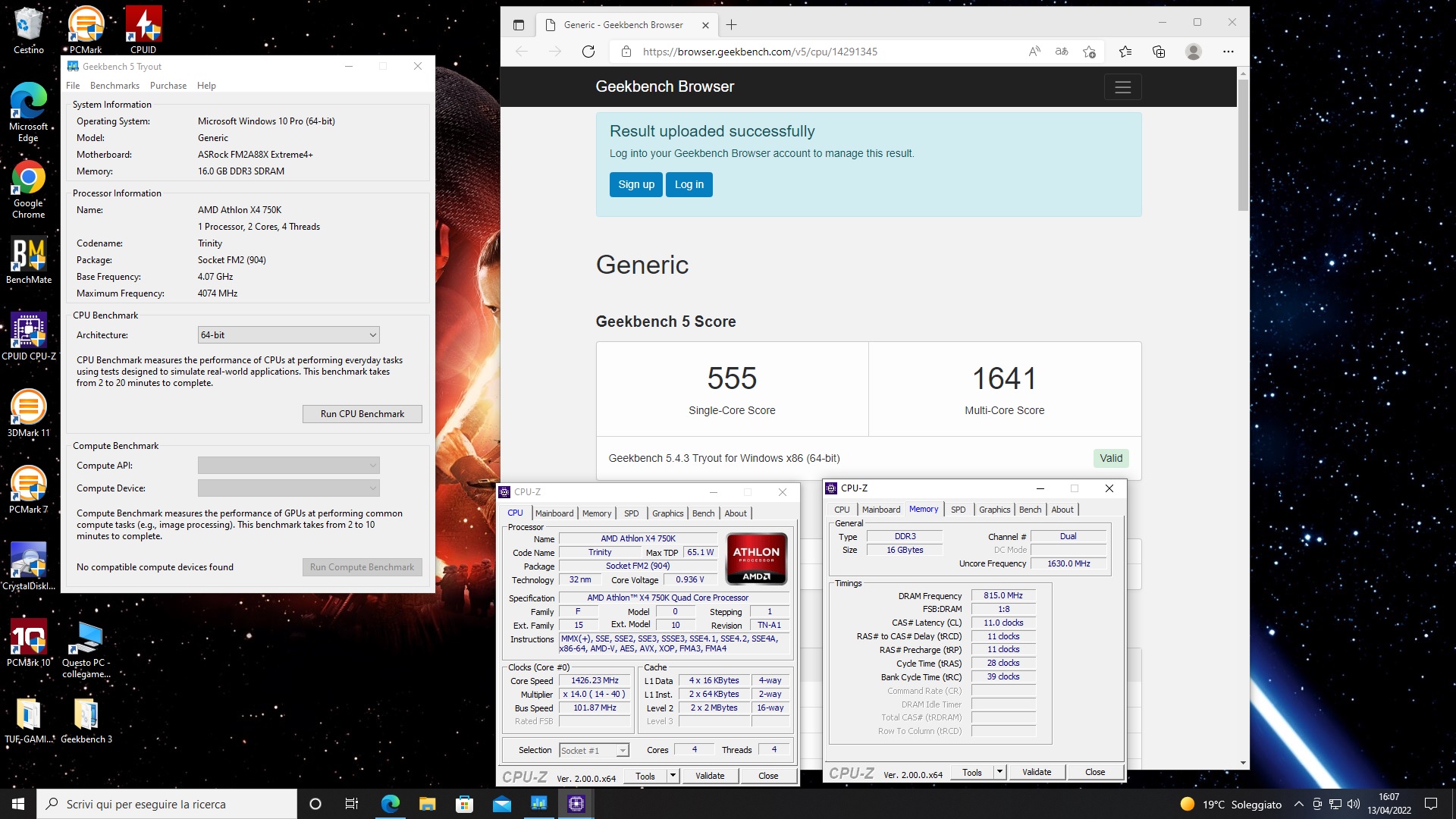Show hidden system tray icons
Screen dimensions: 1456x819
pyautogui.click(x=1298, y=804)
